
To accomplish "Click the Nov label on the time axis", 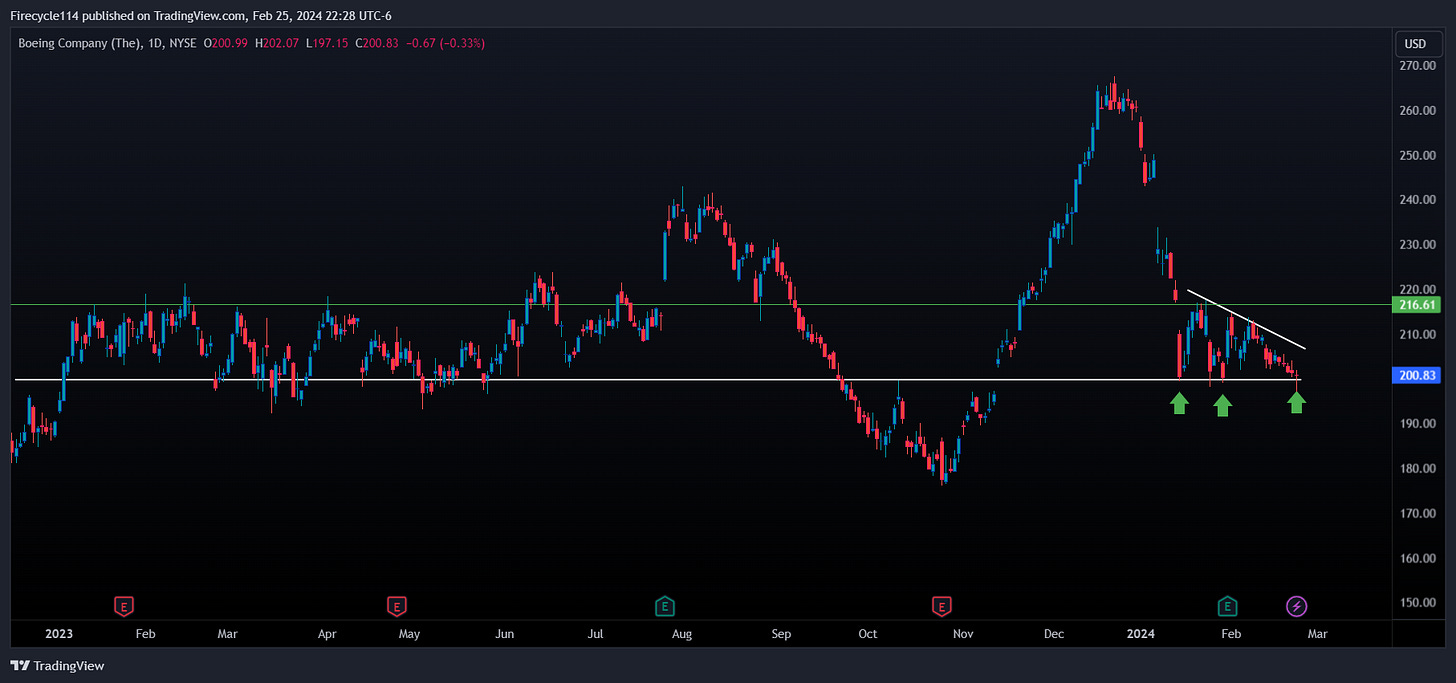I will [963, 634].
